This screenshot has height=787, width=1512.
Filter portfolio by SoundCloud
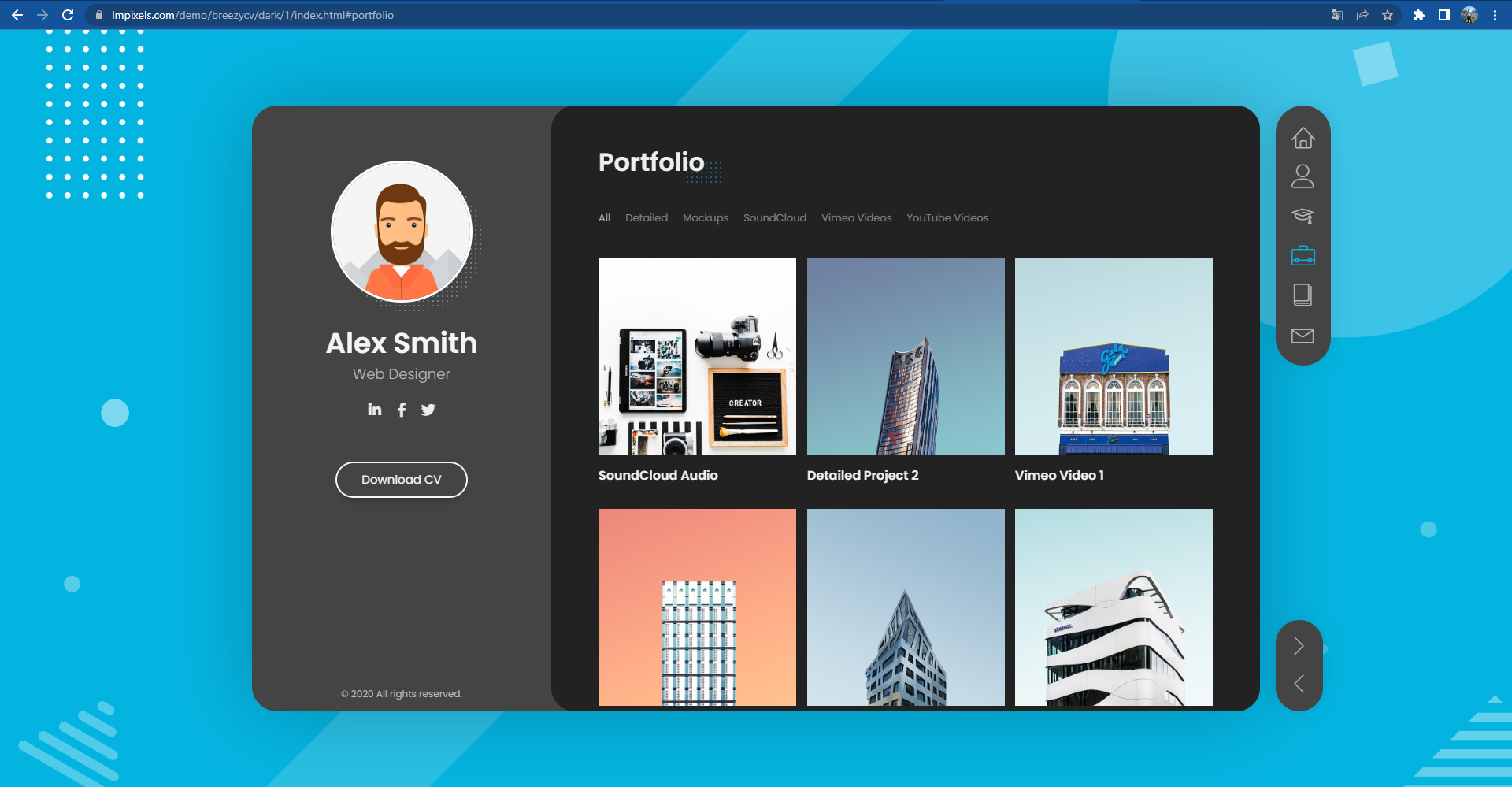point(775,217)
